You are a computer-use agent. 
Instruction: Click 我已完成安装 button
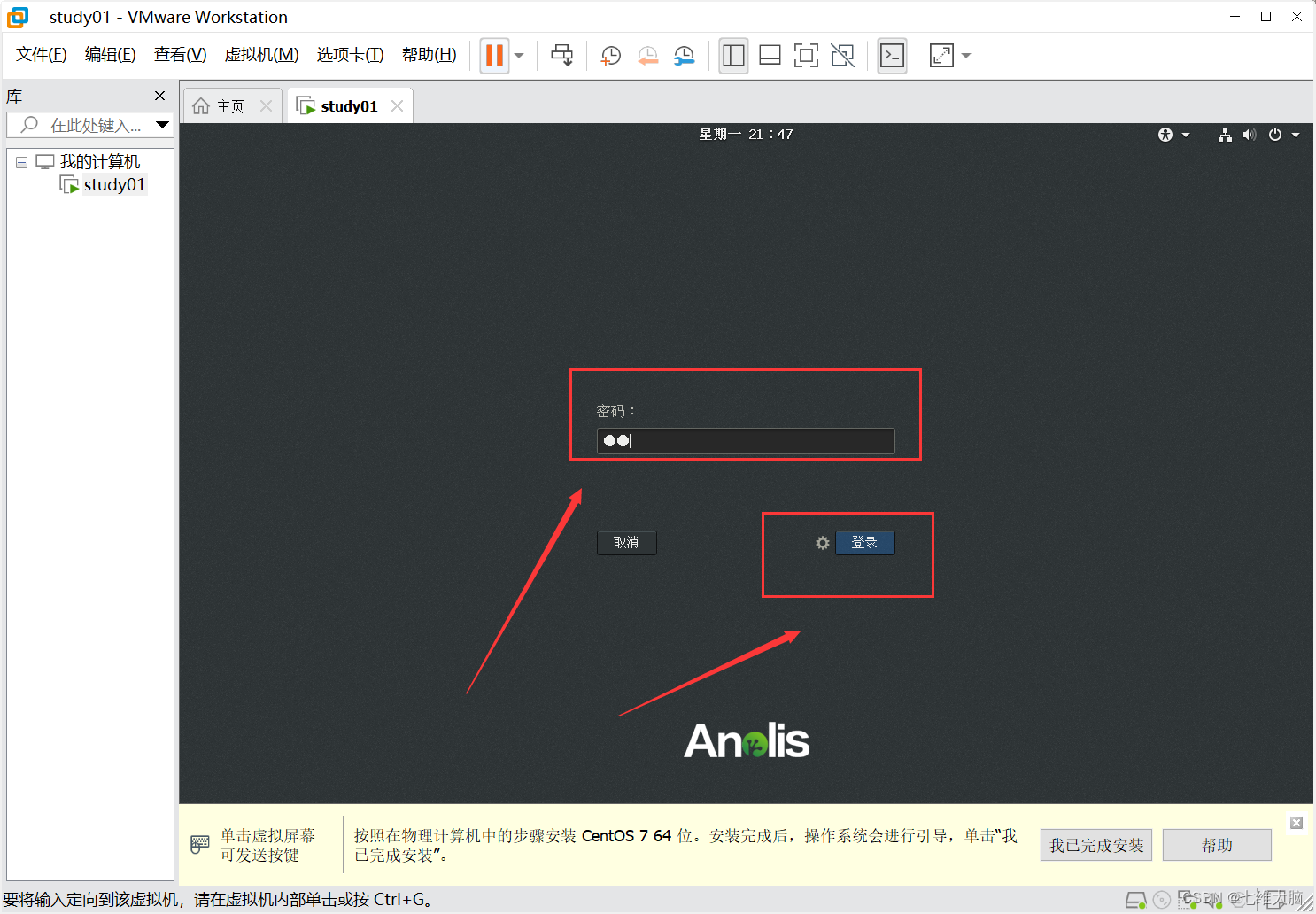1096,845
